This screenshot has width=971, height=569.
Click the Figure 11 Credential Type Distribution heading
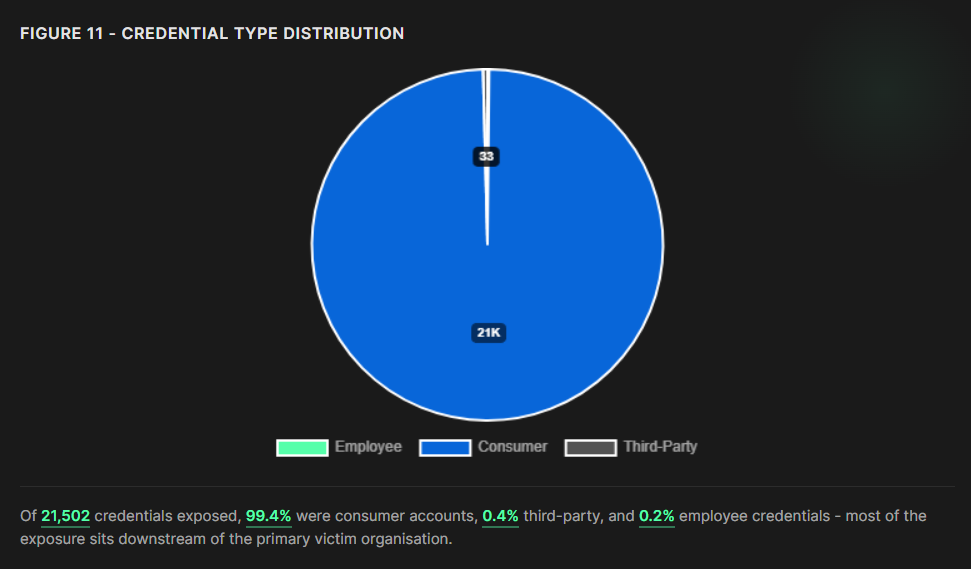click(x=212, y=33)
